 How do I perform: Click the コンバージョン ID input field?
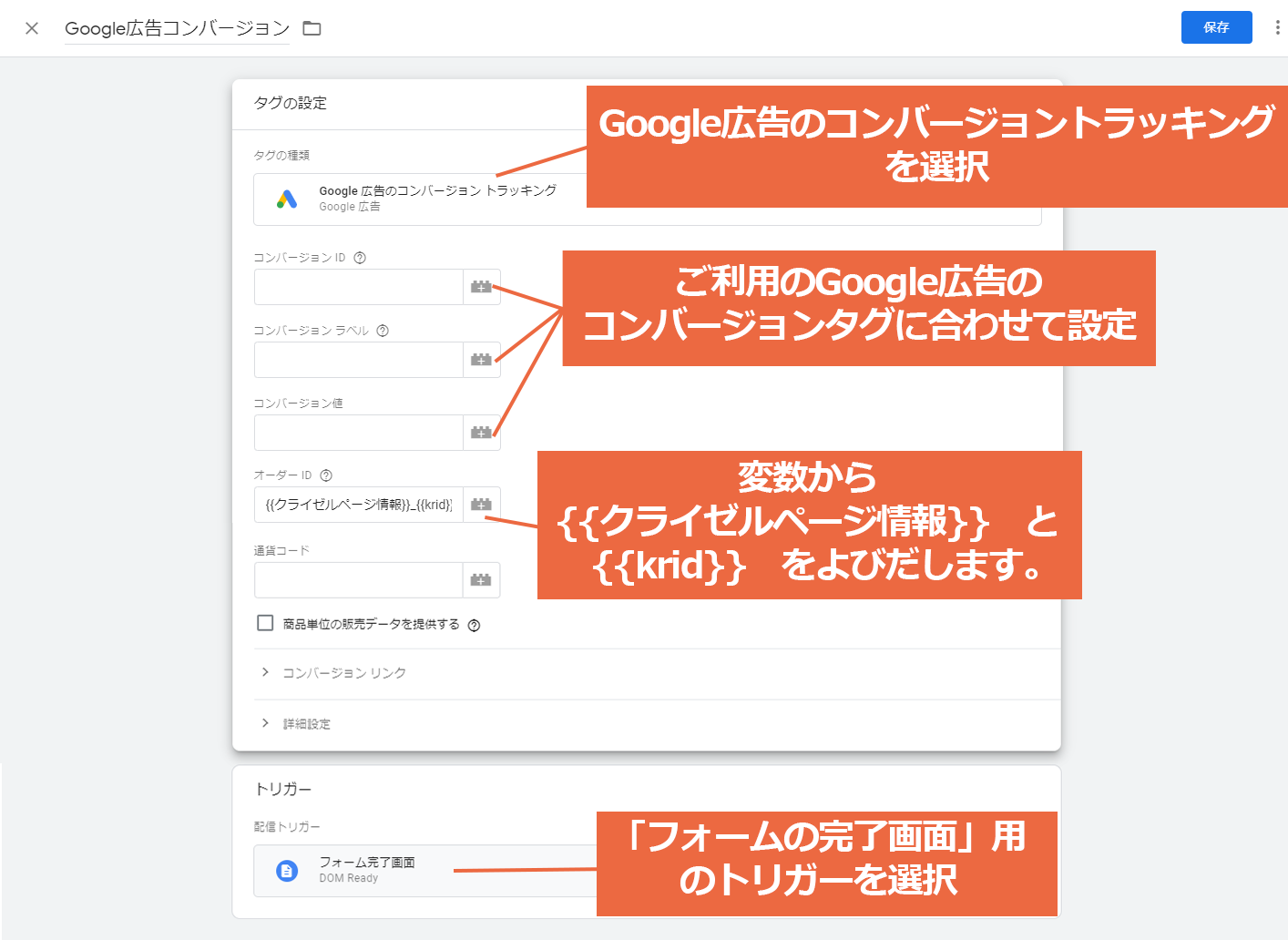(359, 287)
